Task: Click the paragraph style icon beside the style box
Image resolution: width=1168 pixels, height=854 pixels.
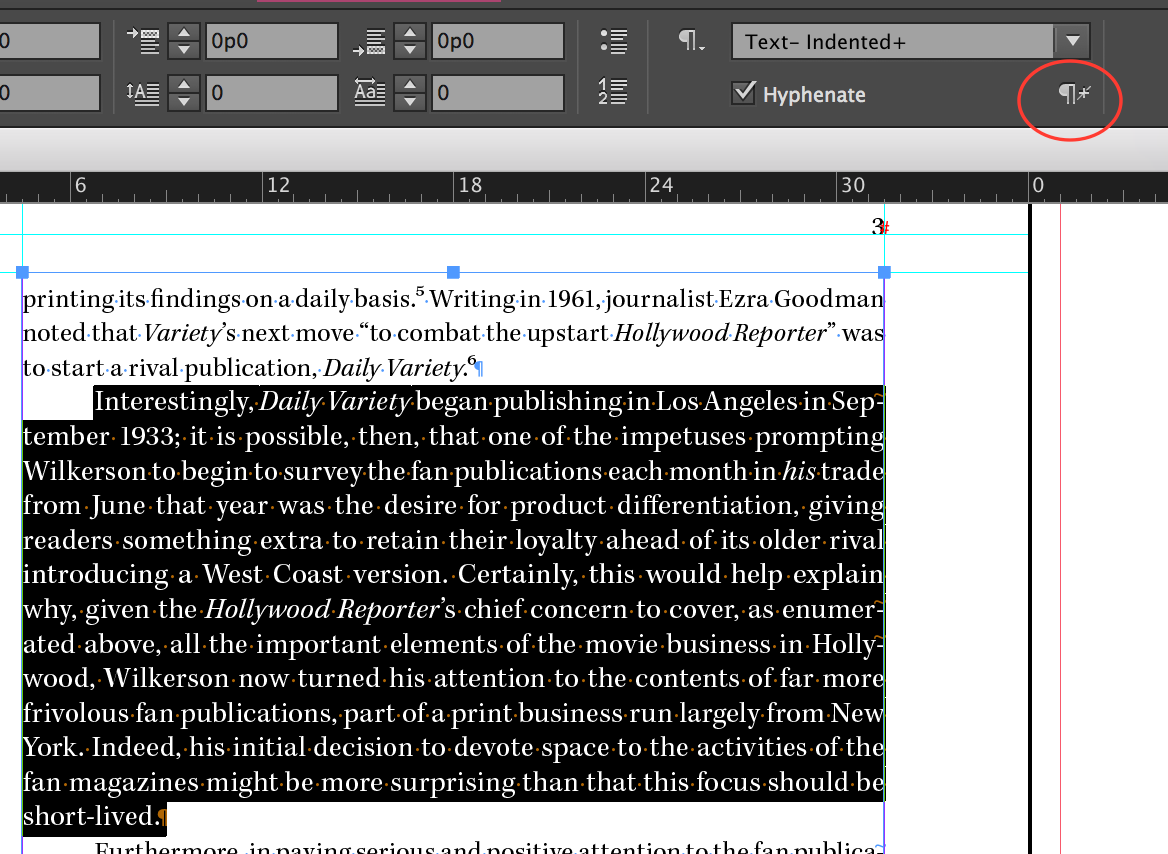Action: (691, 41)
